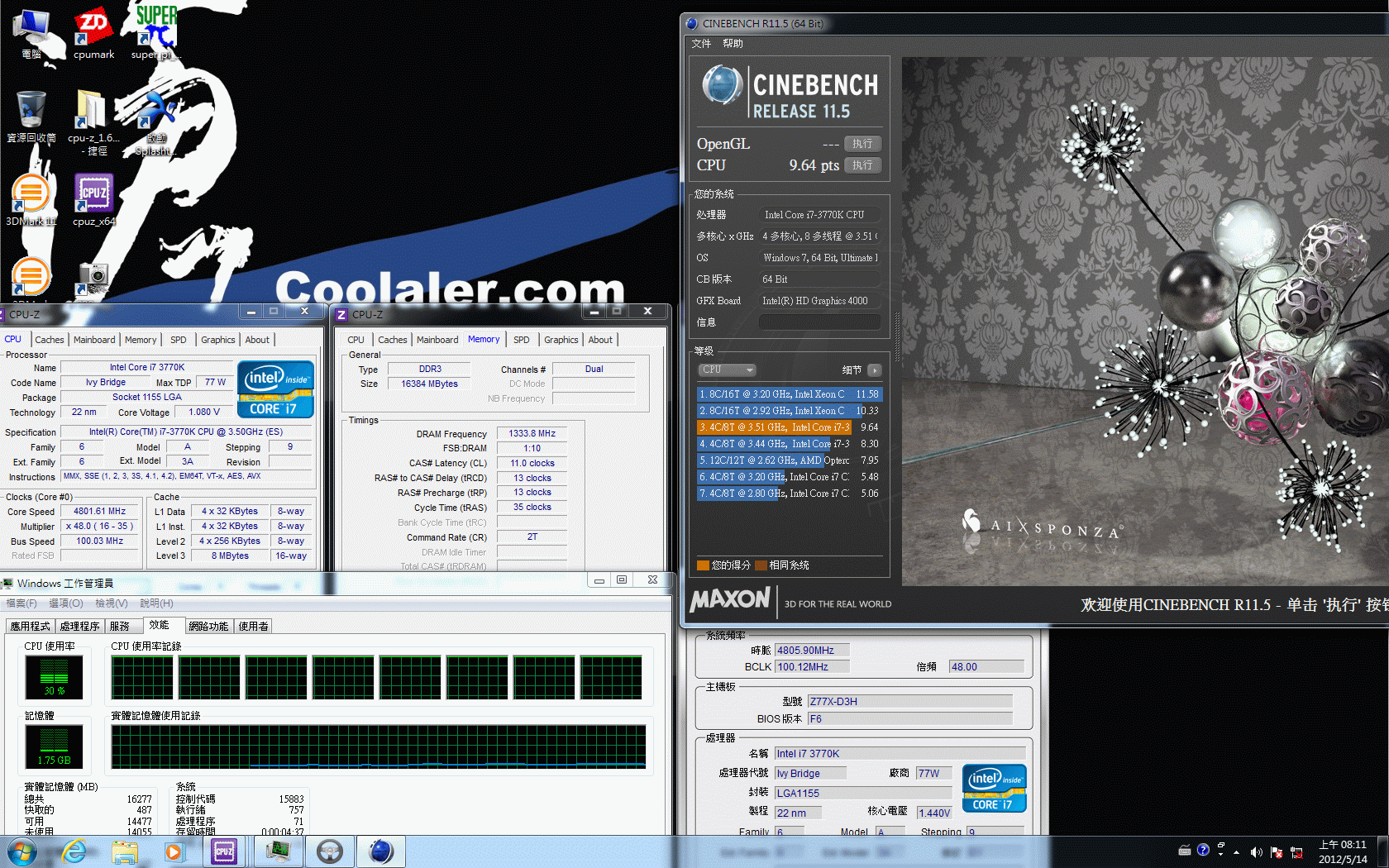
Task: Switch to Mainboard tab in left CPU-Z window
Action: (x=94, y=340)
